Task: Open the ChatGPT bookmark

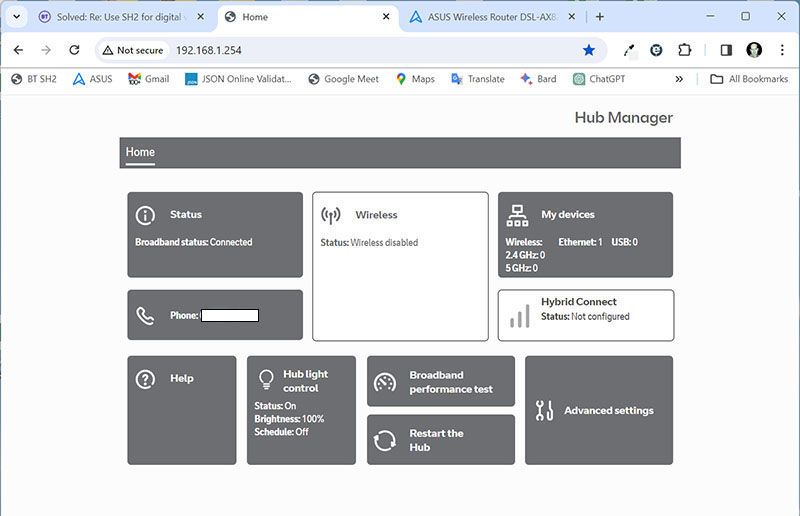Action: (x=600, y=79)
